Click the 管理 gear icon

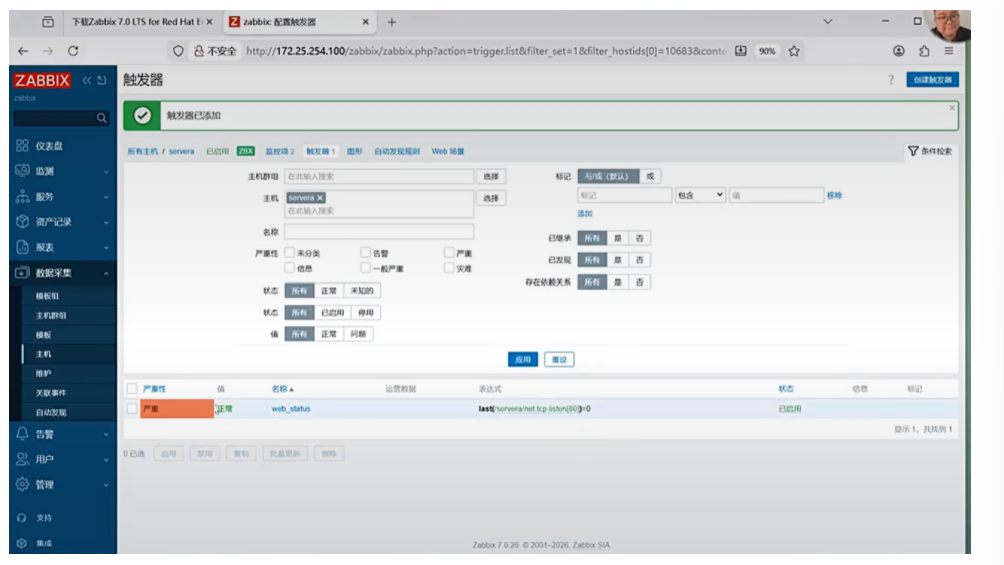[x=22, y=484]
